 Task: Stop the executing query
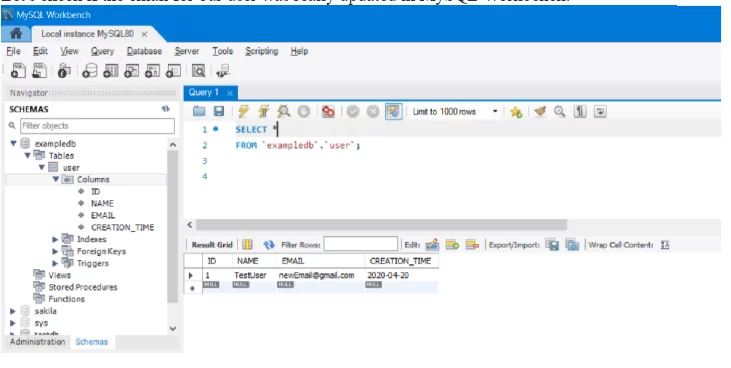pyautogui.click(x=303, y=111)
